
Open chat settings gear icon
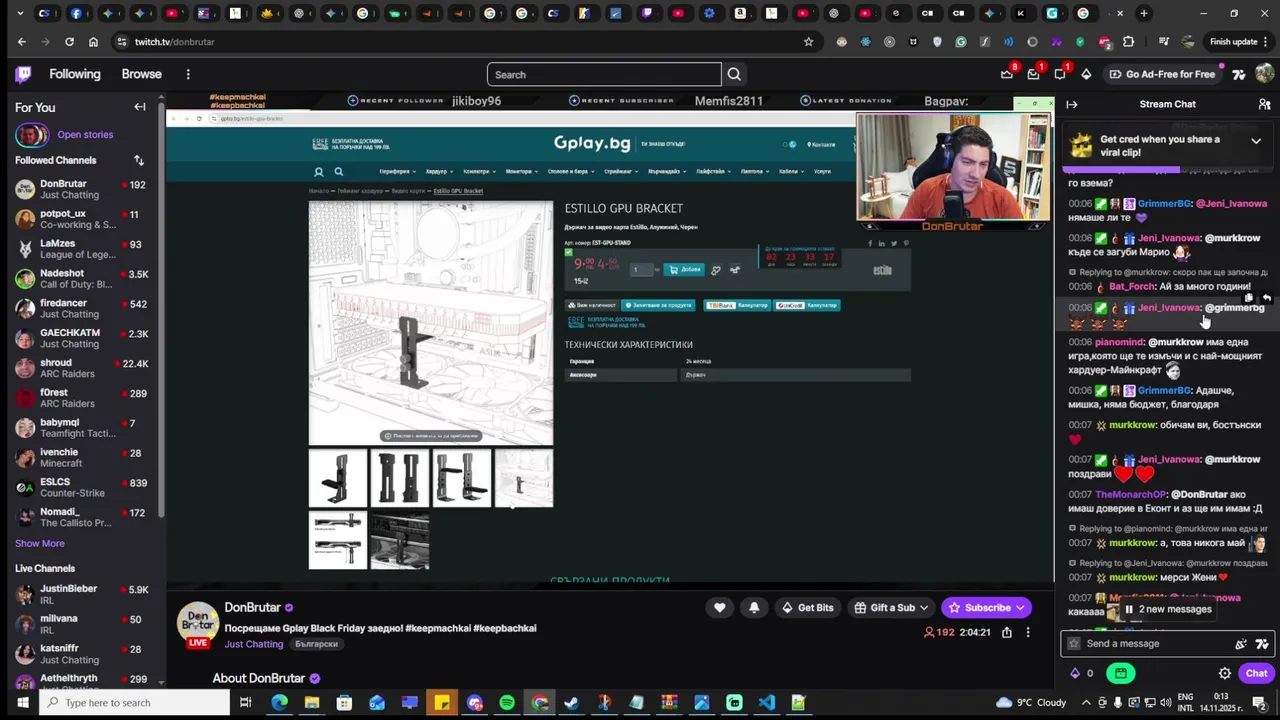tap(1225, 673)
